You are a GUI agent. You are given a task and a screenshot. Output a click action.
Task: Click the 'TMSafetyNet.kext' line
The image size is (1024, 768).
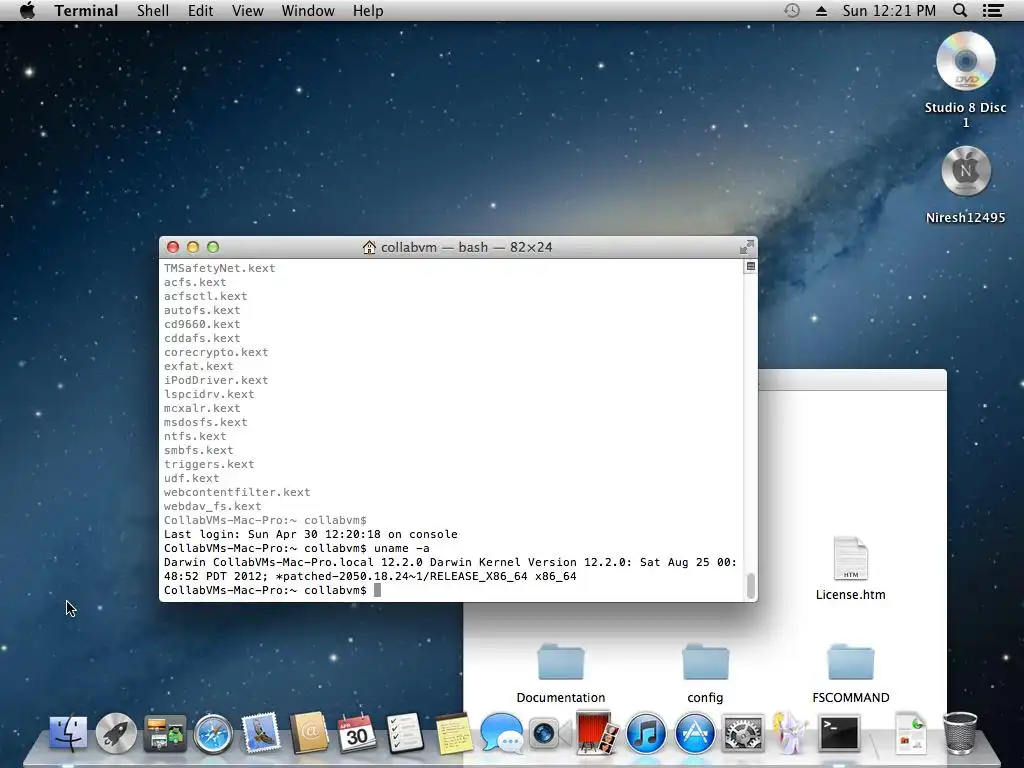pos(219,268)
